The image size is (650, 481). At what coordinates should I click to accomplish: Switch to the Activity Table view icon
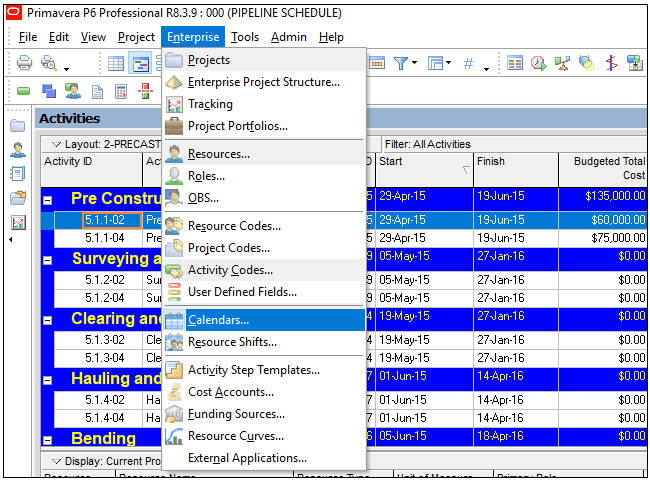click(x=116, y=64)
